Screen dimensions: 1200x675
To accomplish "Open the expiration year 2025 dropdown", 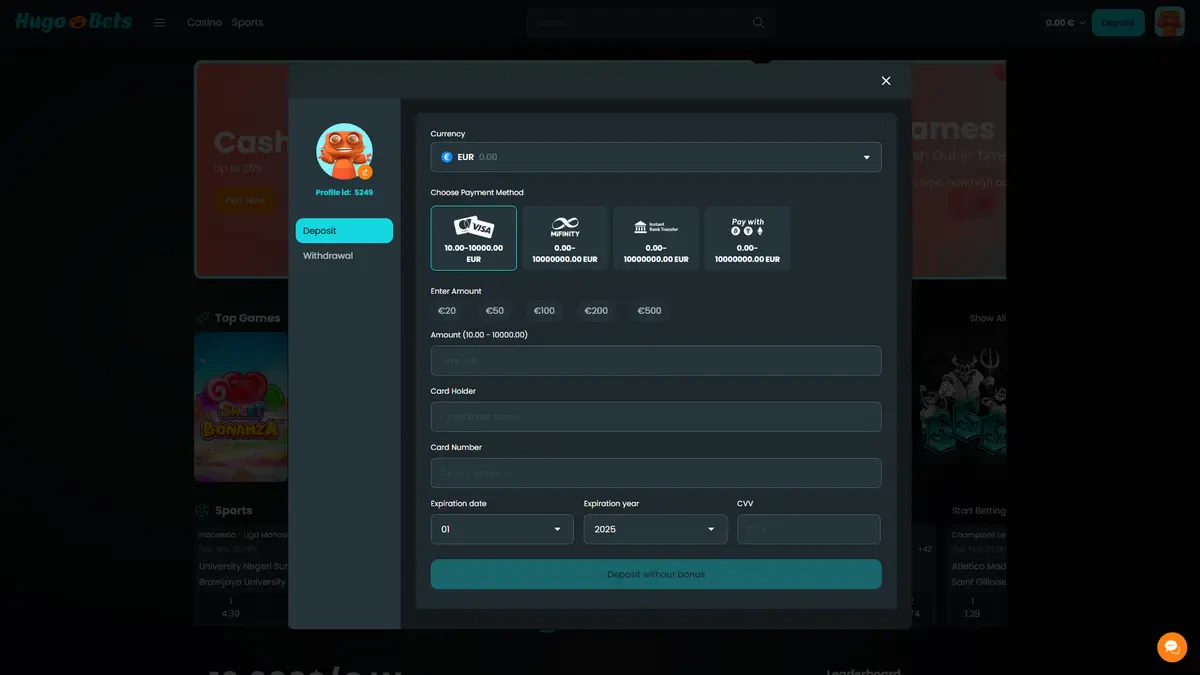I will tap(655, 529).
